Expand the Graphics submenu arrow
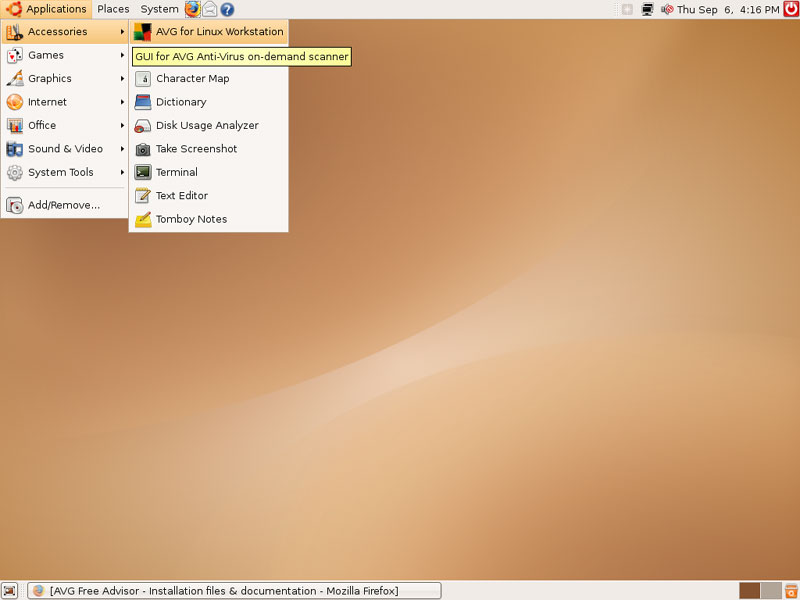 pos(122,79)
